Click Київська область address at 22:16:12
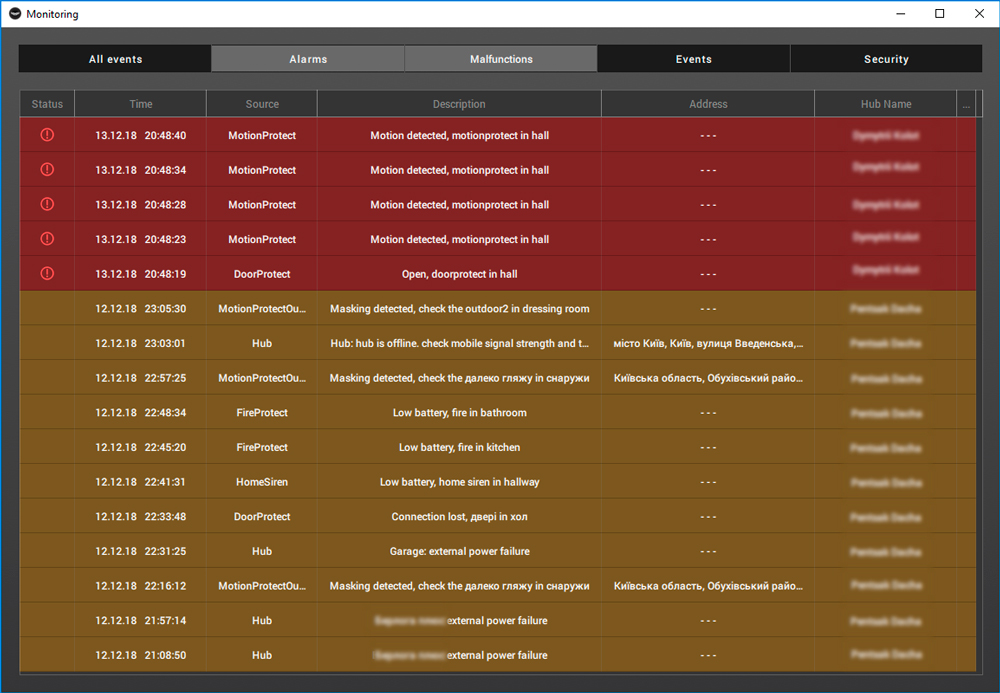Viewport: 1000px width, 693px height. [708, 586]
